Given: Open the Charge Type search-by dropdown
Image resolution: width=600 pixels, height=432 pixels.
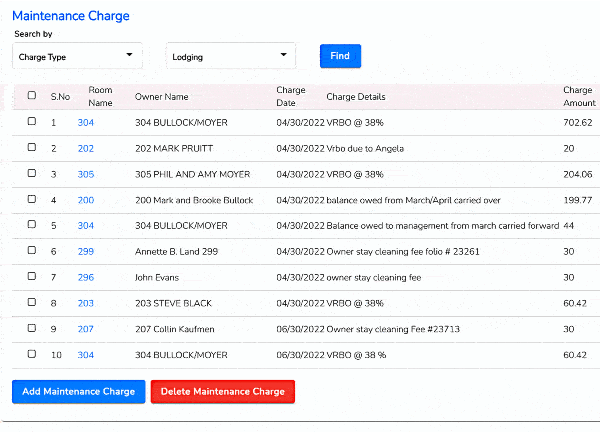Looking at the screenshot, I should point(77,56).
